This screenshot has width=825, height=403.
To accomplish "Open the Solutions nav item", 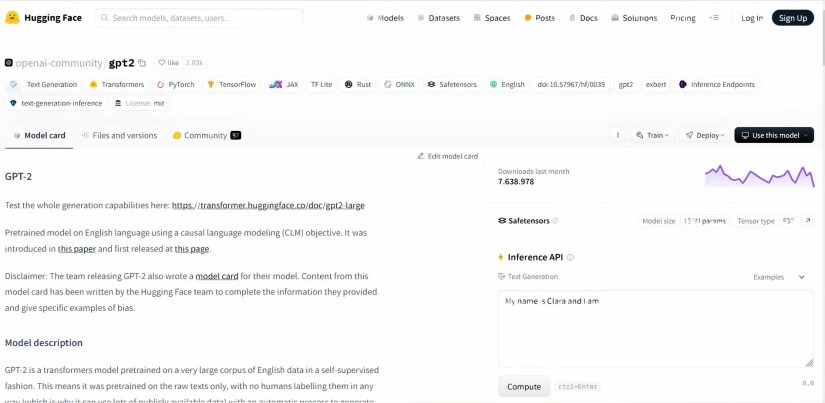I will pyautogui.click(x=634, y=18).
